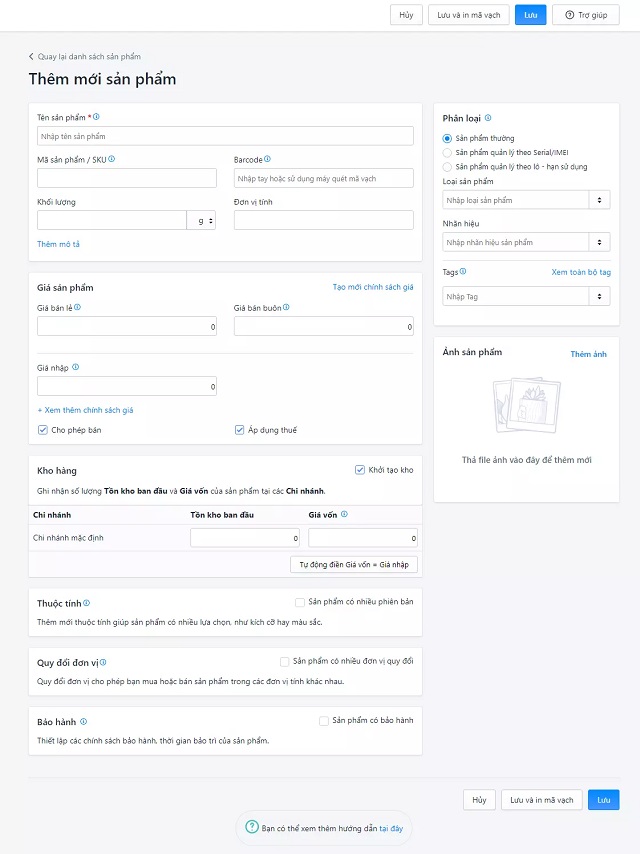Click the Thêm mô tả link

point(58,244)
